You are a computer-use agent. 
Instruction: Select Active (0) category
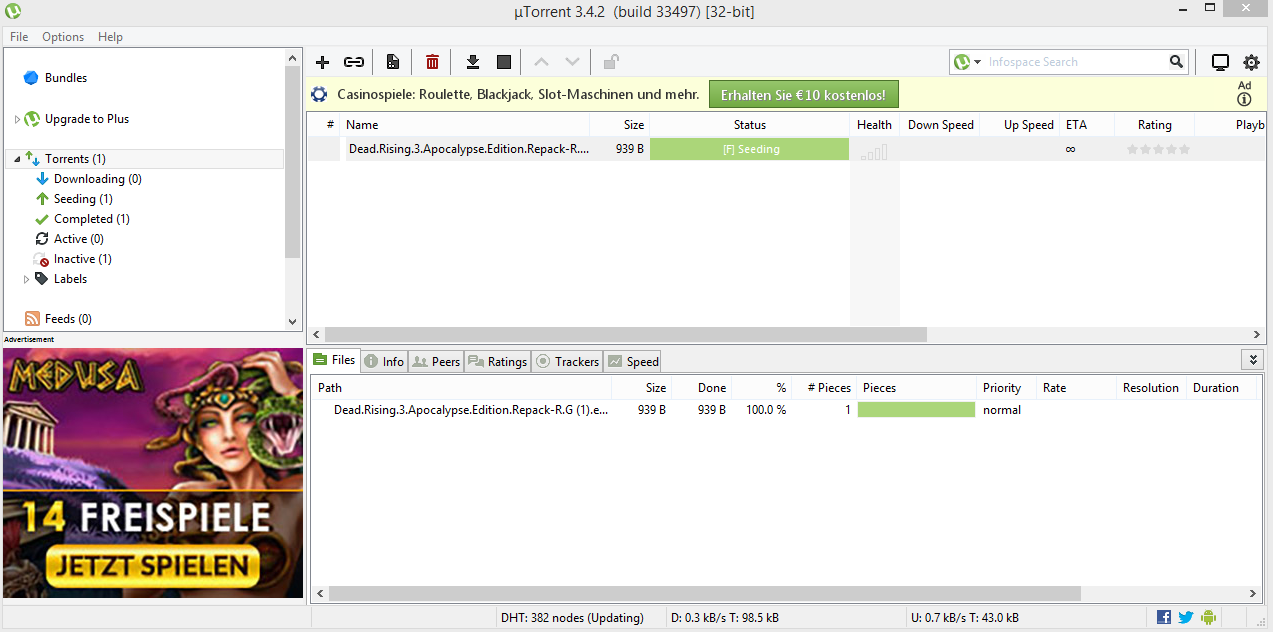tap(79, 239)
